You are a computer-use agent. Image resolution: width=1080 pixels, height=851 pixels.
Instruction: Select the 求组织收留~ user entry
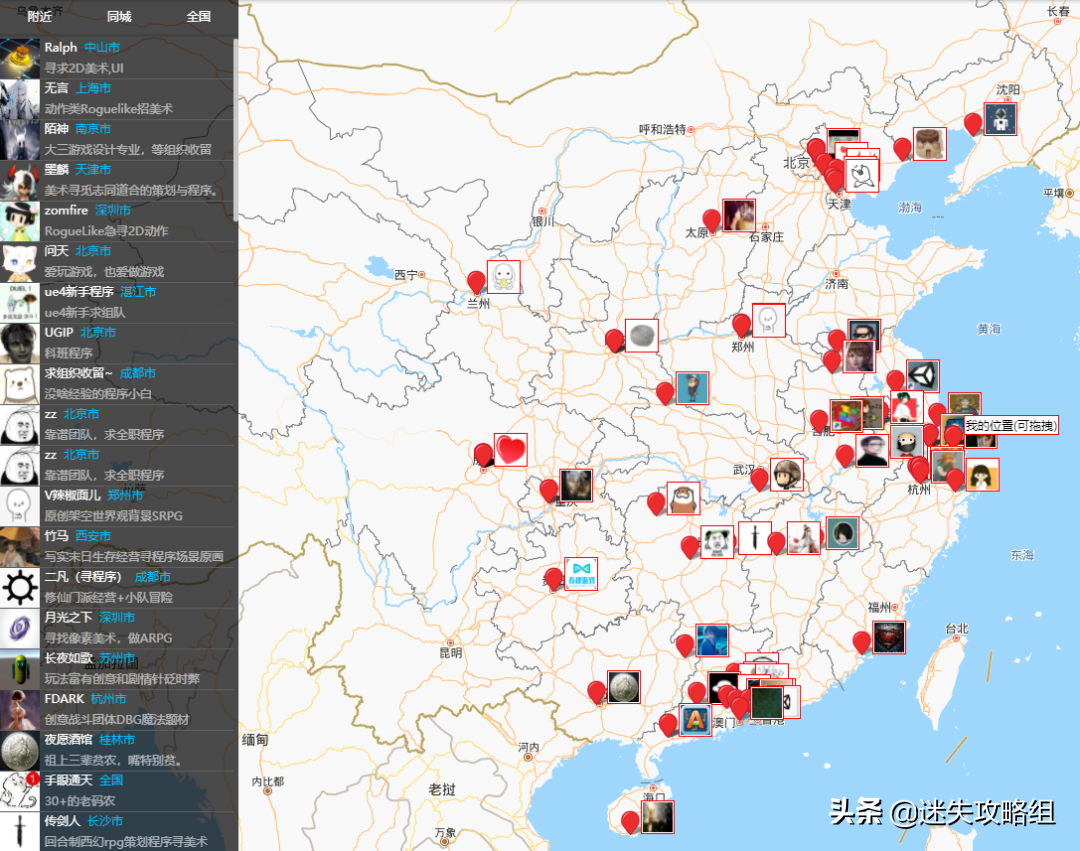[119, 384]
